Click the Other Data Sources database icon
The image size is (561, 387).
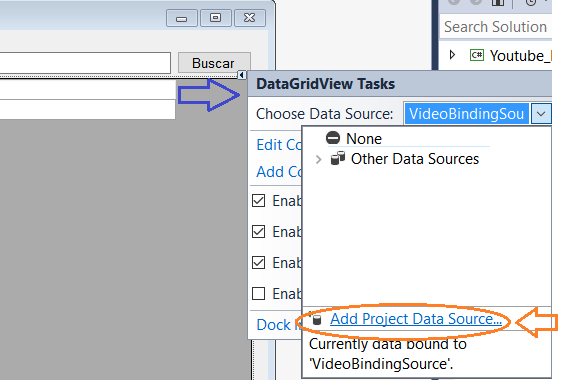(338, 158)
